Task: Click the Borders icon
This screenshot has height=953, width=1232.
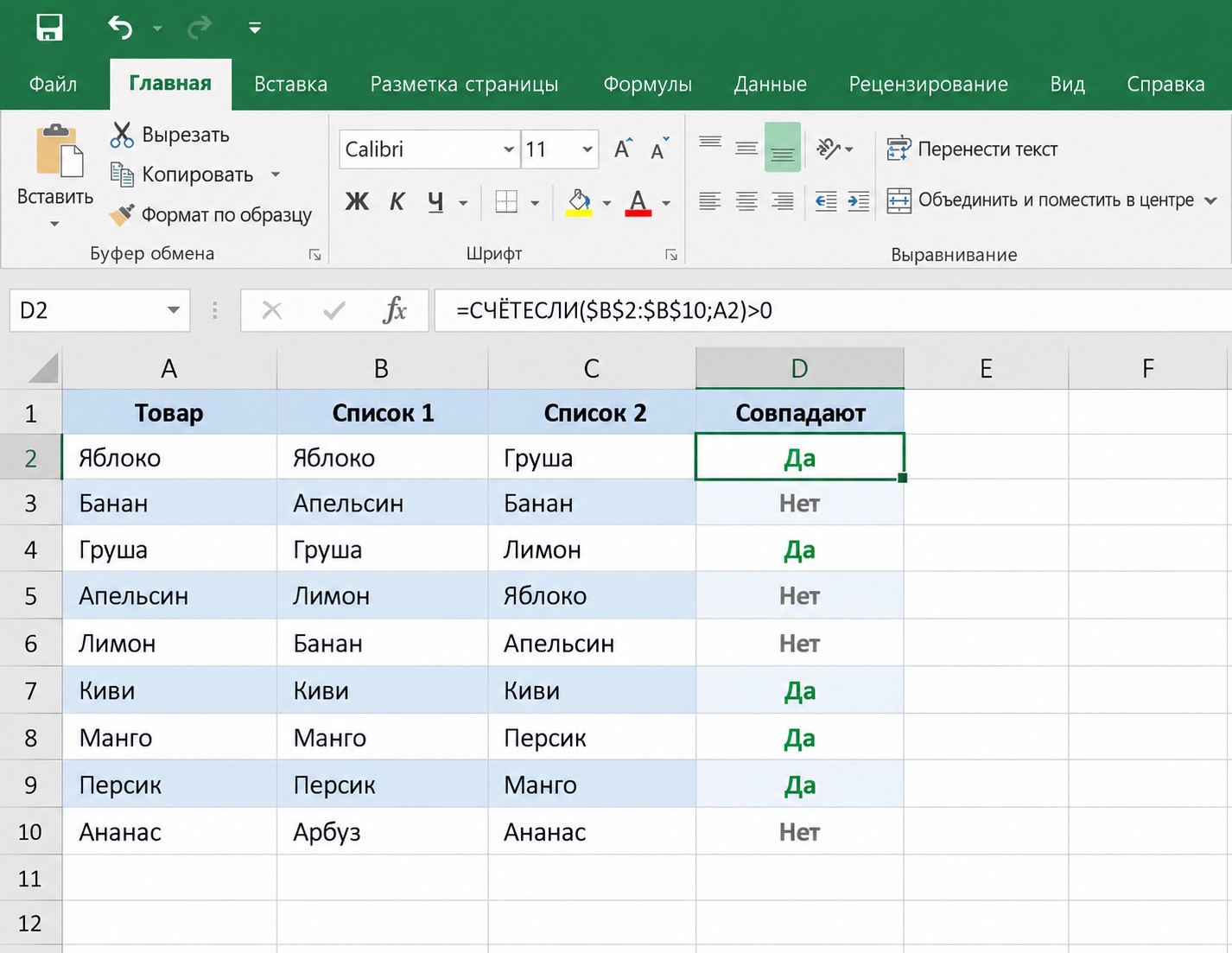Action: point(506,202)
